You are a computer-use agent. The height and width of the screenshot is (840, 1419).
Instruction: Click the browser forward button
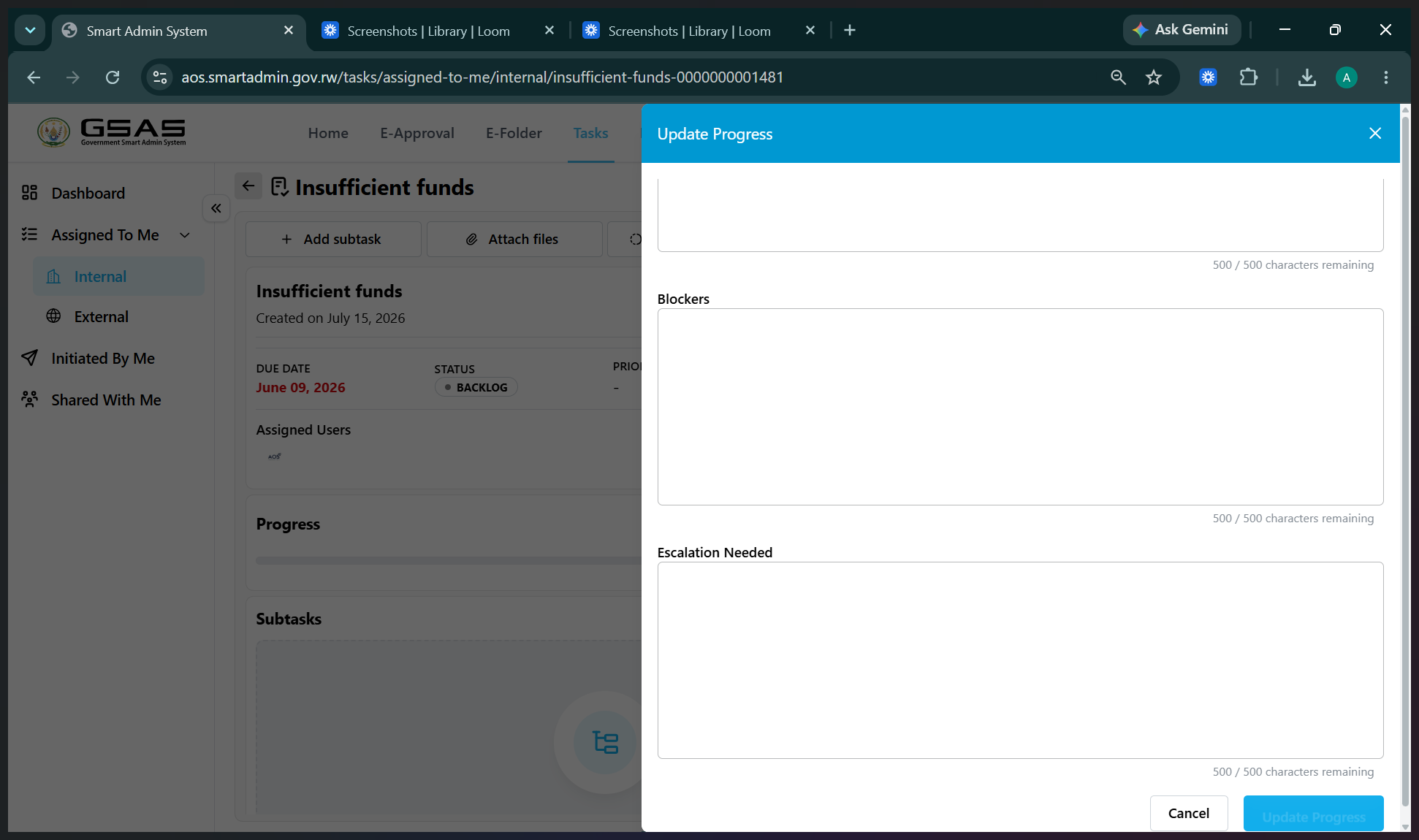click(x=72, y=77)
